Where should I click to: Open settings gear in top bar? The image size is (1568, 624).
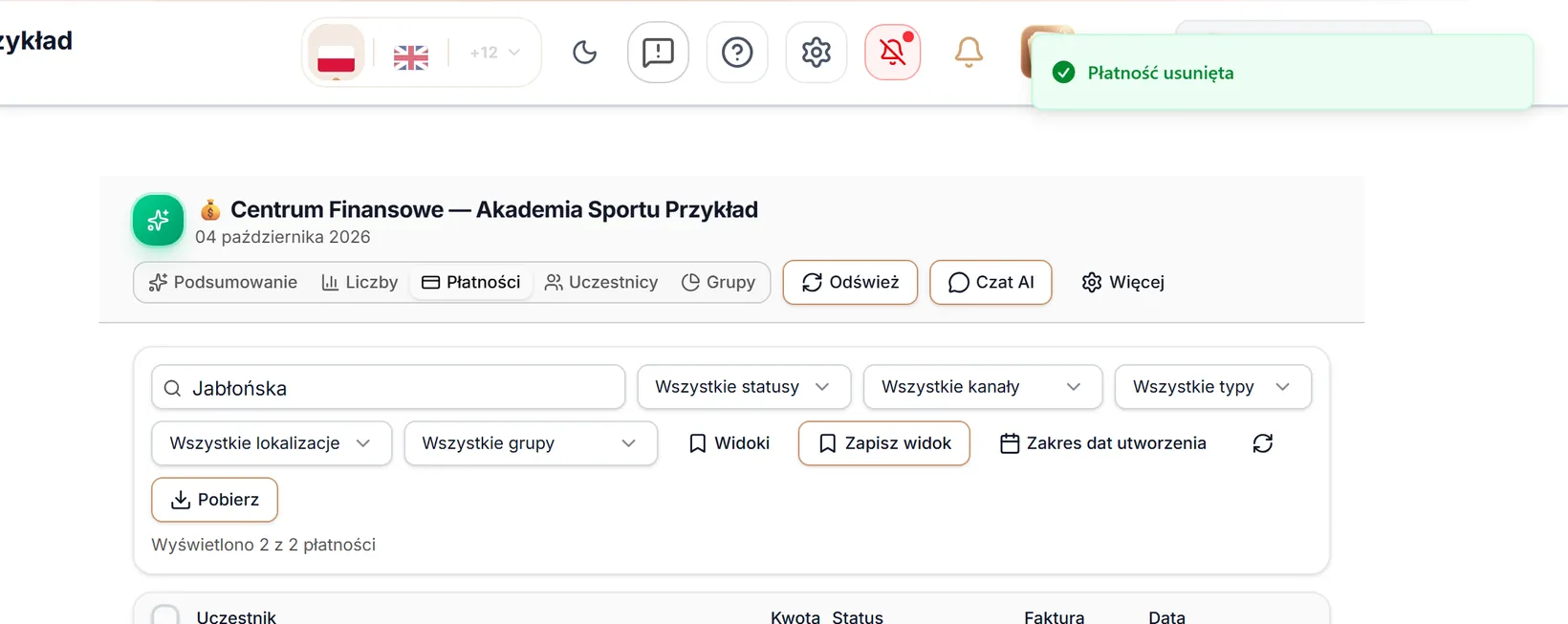[x=817, y=53]
